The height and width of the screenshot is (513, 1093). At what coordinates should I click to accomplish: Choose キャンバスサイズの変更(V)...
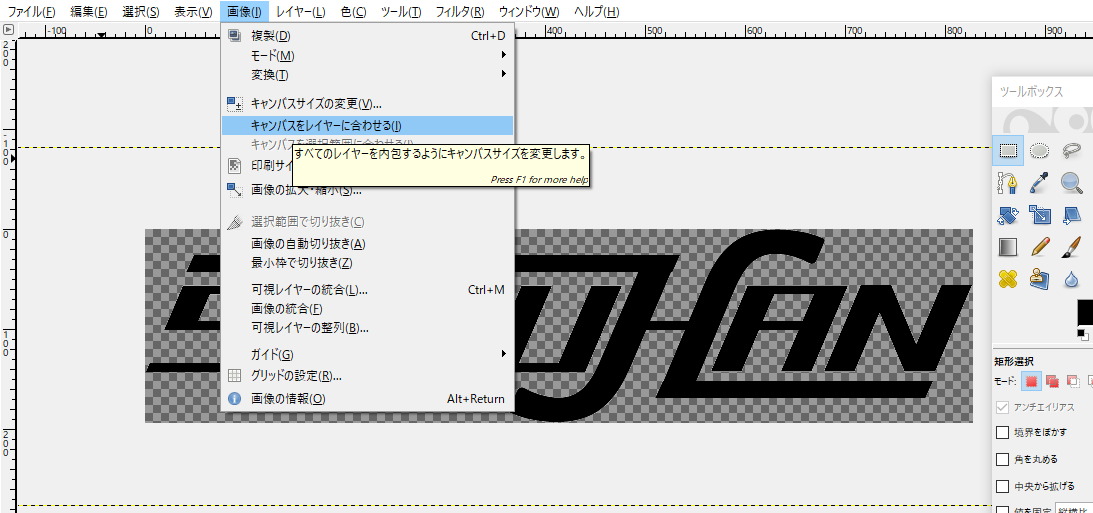[367, 104]
